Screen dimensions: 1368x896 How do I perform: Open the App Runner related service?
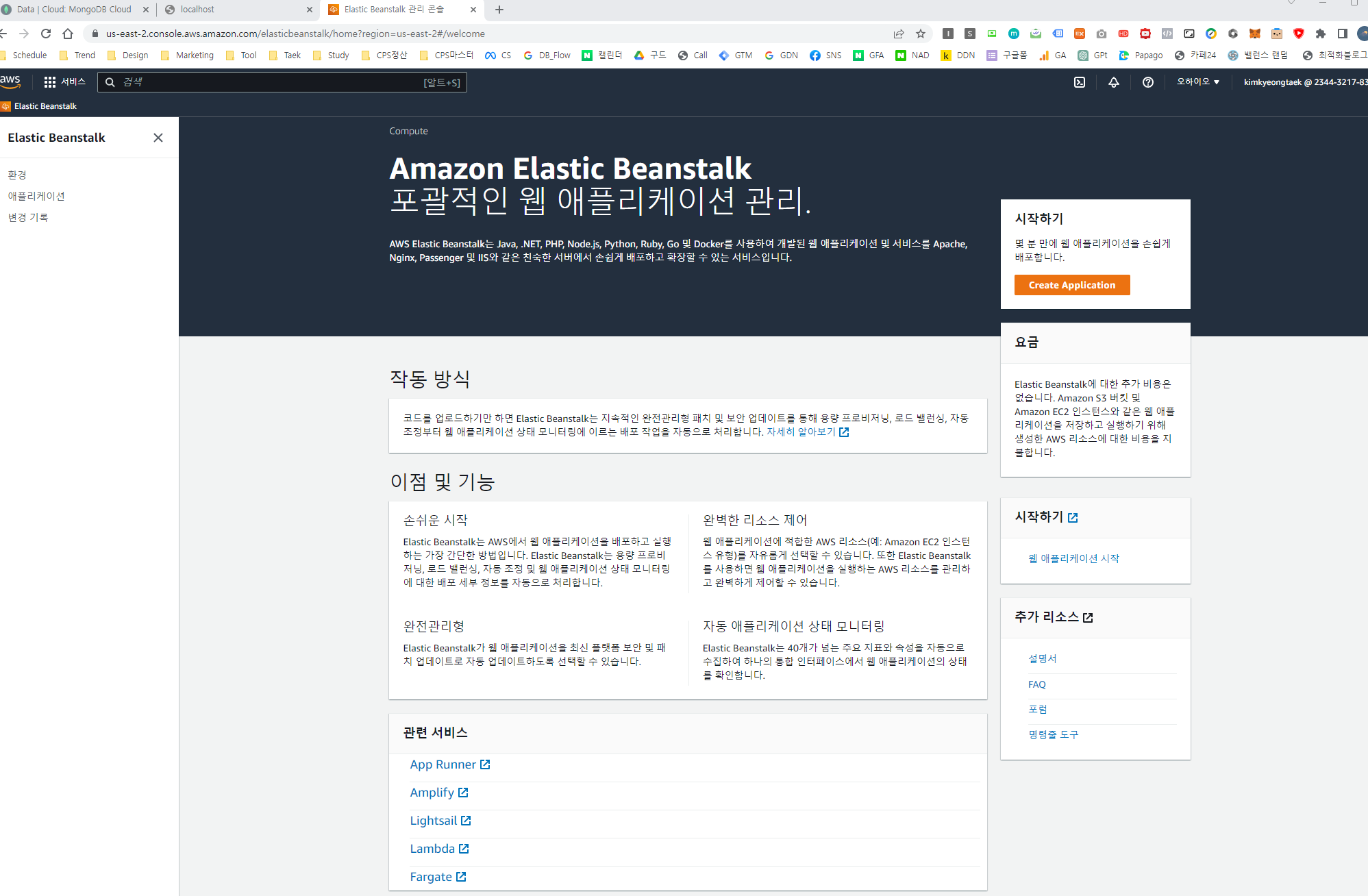pos(450,764)
